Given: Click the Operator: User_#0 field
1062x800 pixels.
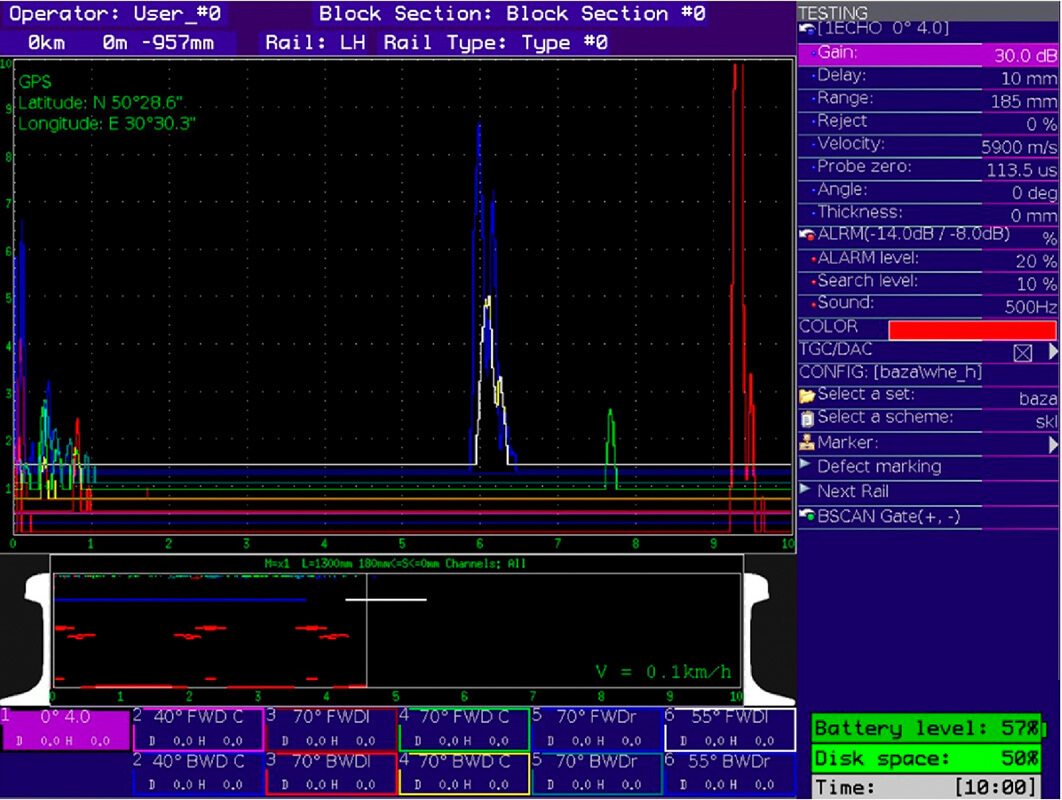Looking at the screenshot, I should pos(114,14).
